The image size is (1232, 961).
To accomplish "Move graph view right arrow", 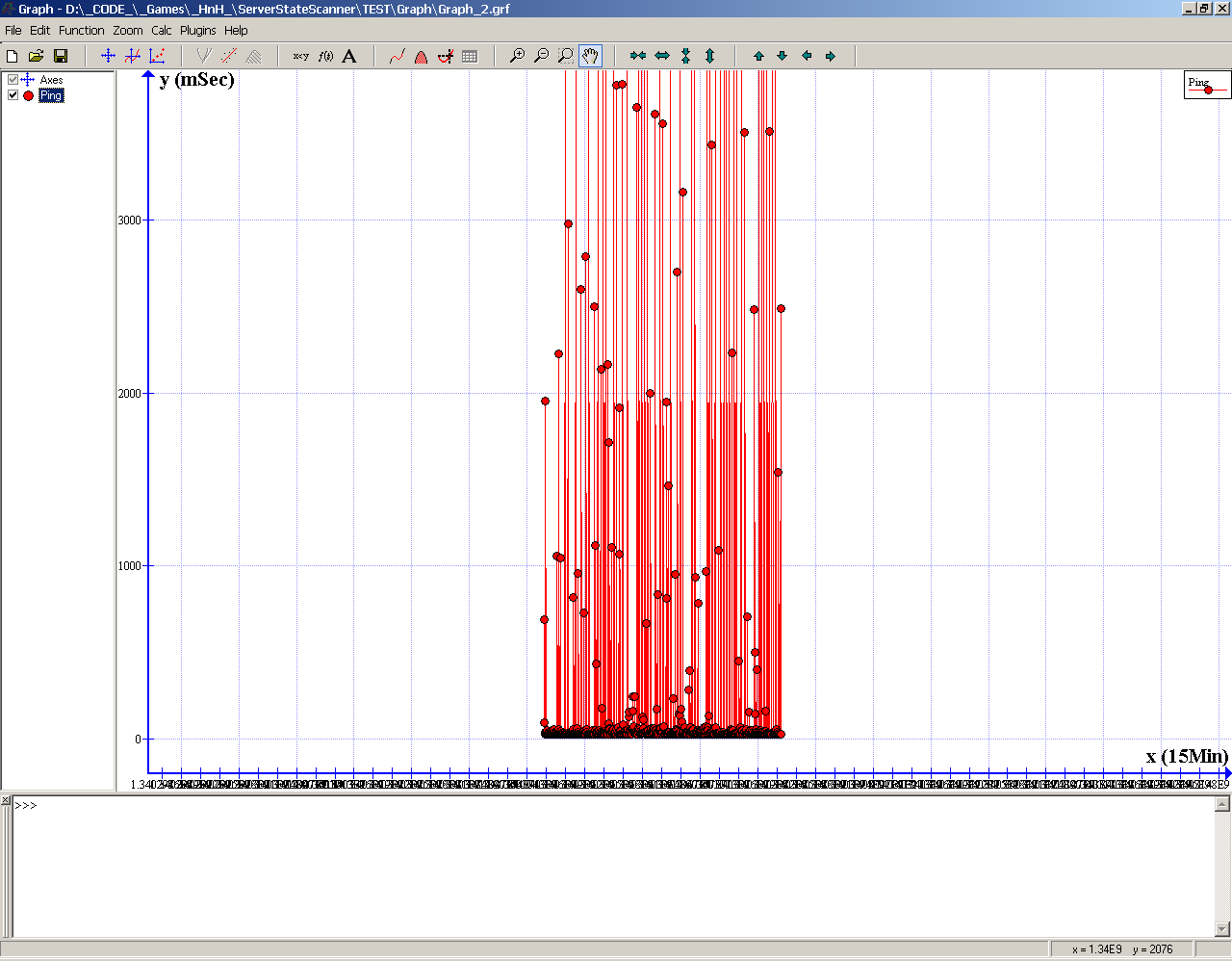I will 831,56.
